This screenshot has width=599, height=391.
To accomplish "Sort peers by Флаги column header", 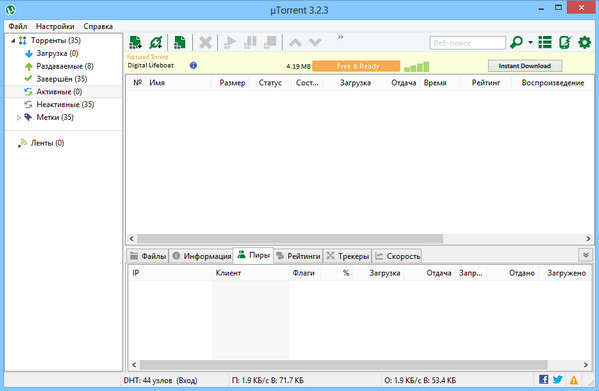I will [303, 273].
